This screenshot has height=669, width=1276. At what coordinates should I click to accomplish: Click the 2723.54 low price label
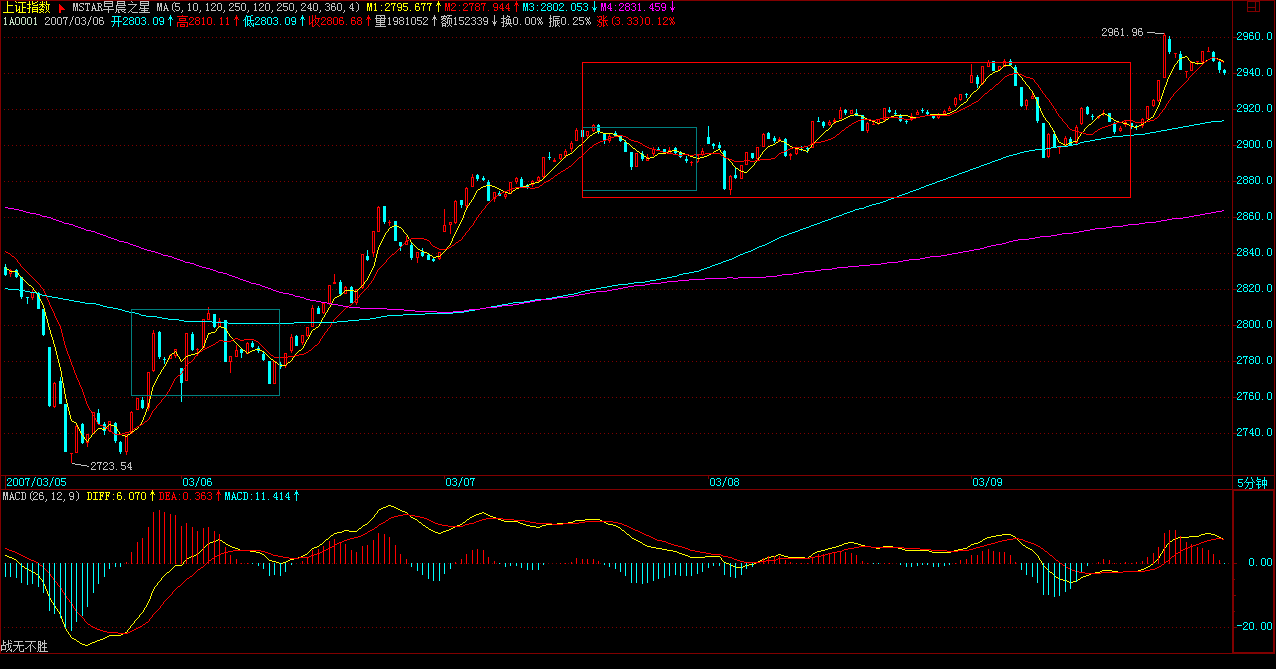[x=111, y=466]
